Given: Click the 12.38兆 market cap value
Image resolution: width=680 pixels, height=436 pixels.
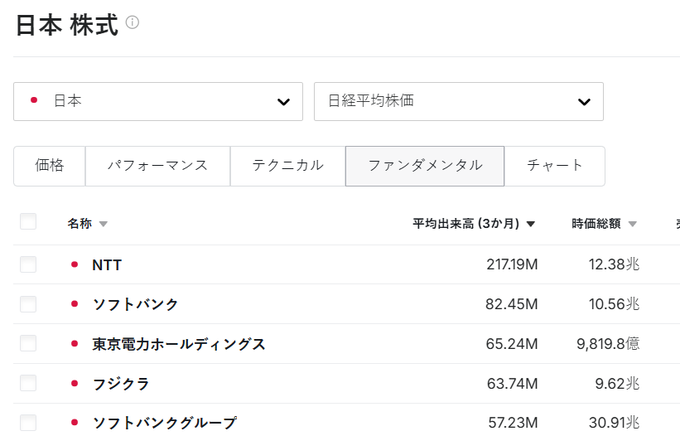Looking at the screenshot, I should coord(614,264).
